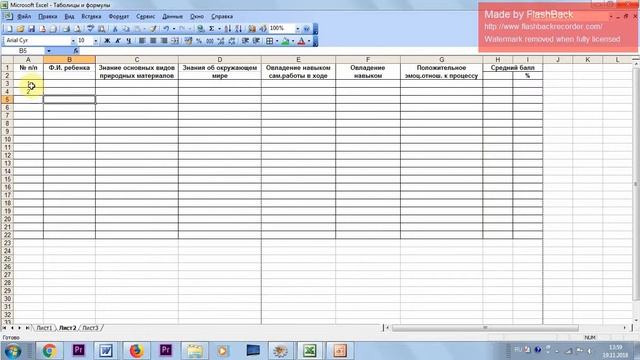This screenshot has width=640, height=360.
Task: Open Chrome from the Windows taskbar
Action: pyautogui.click(x=49, y=351)
